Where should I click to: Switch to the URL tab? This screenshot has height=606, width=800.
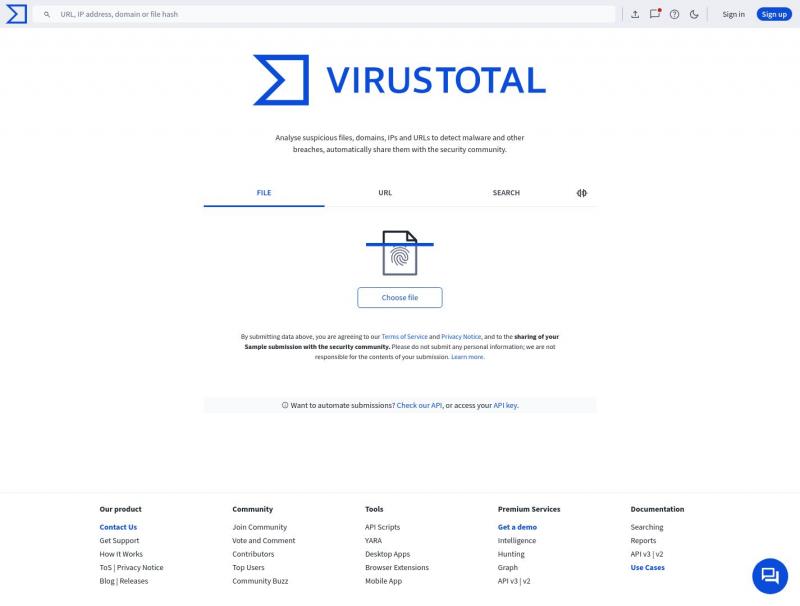385,193
